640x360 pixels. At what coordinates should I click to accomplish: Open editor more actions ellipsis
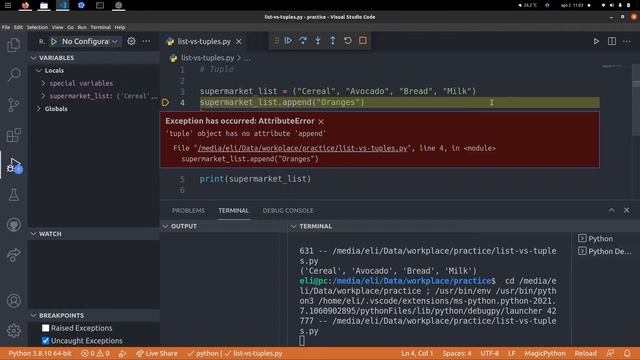tap(627, 41)
